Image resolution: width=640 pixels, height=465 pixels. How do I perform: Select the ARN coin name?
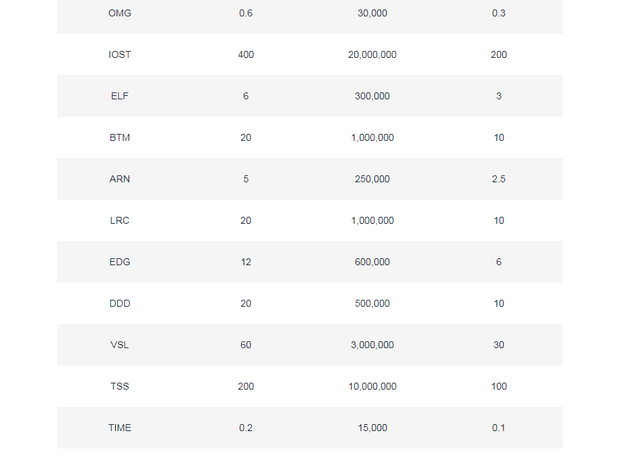120,179
